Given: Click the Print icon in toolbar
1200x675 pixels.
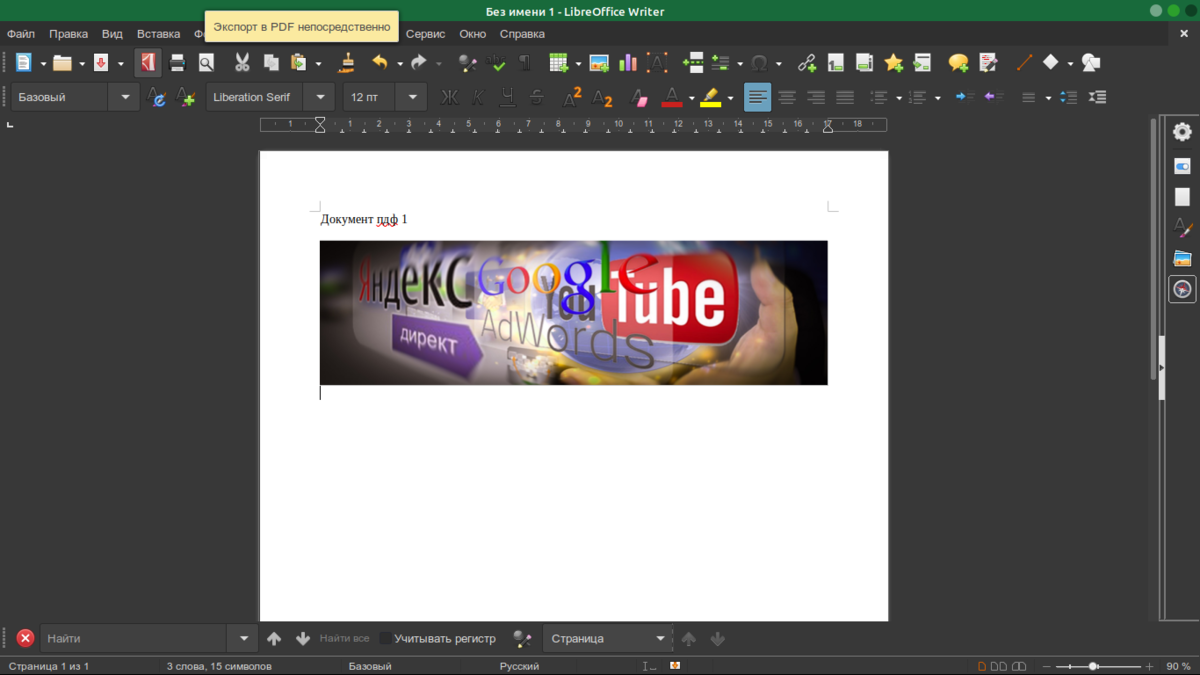Looking at the screenshot, I should tap(177, 63).
